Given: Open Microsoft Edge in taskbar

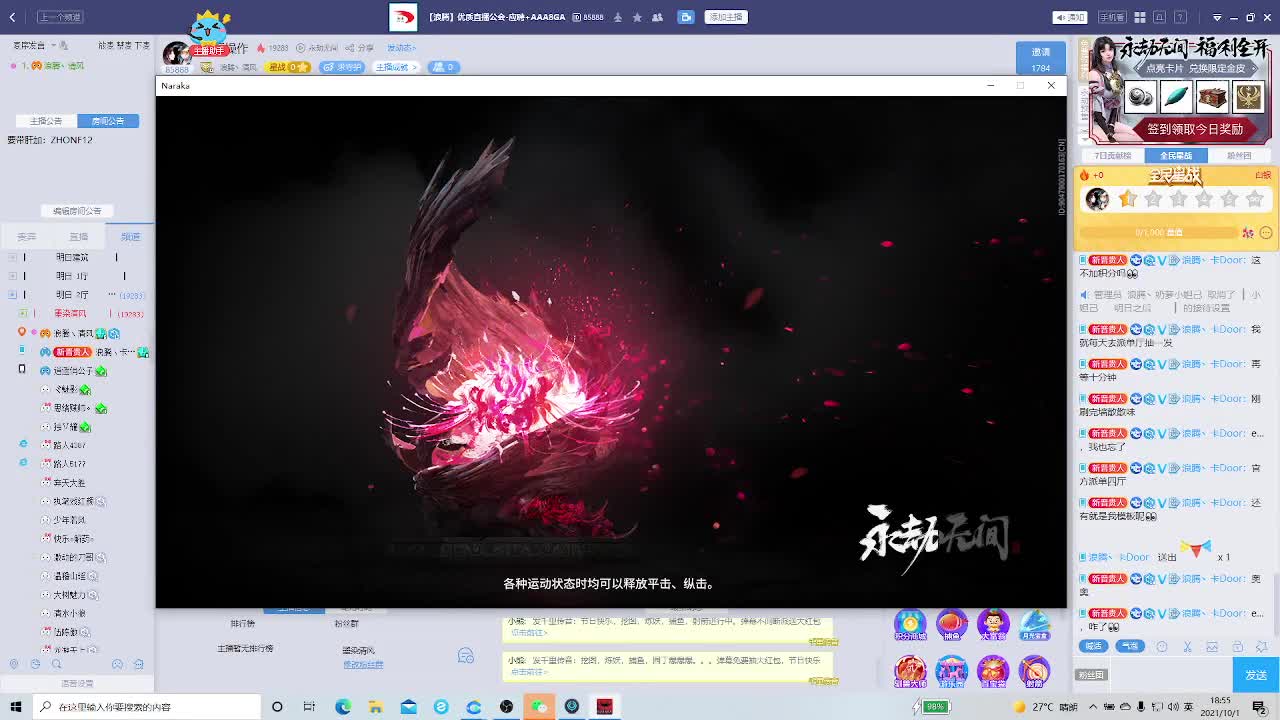Looking at the screenshot, I should pyautogui.click(x=343, y=707).
